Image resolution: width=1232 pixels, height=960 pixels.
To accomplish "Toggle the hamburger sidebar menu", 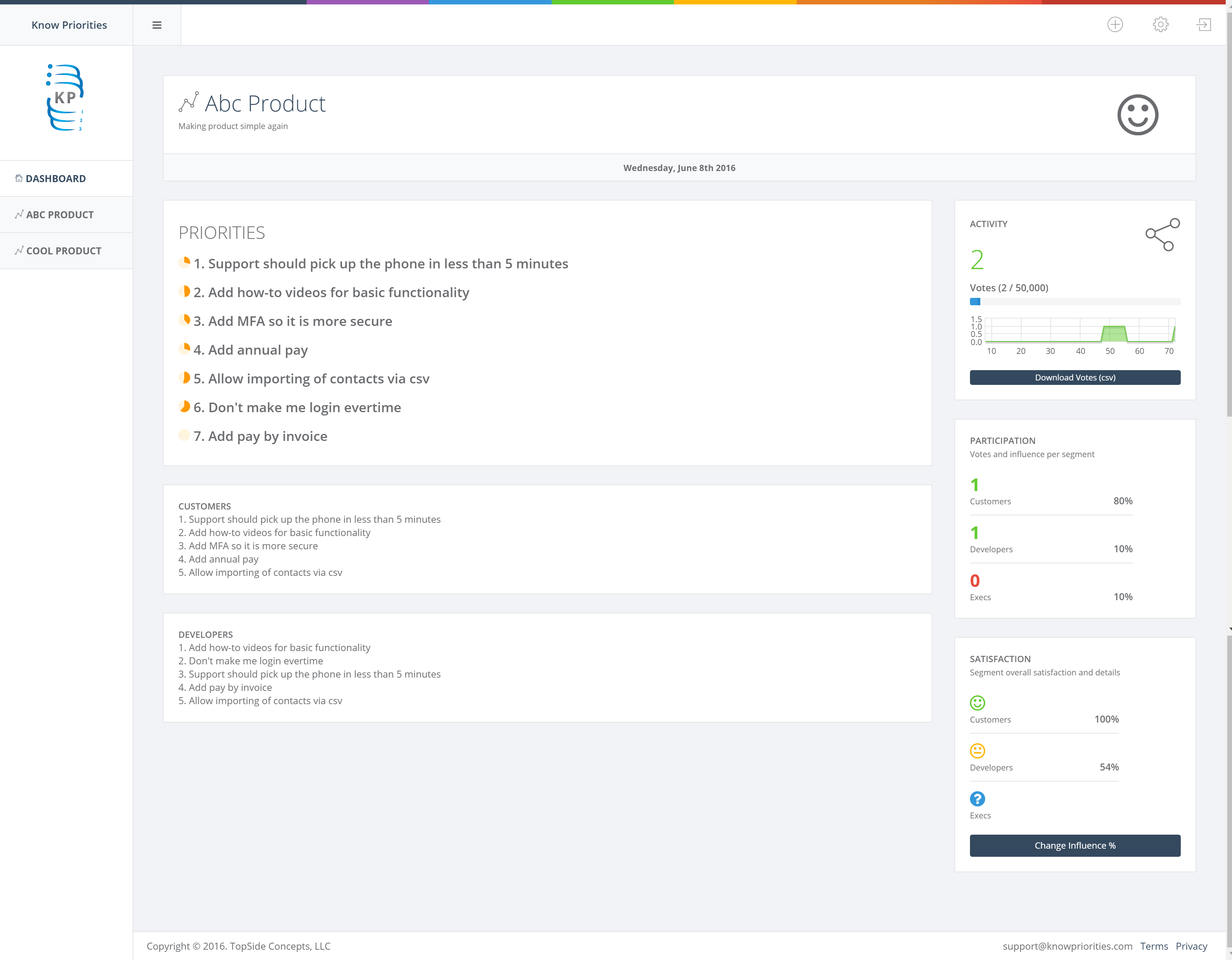I will [x=157, y=25].
